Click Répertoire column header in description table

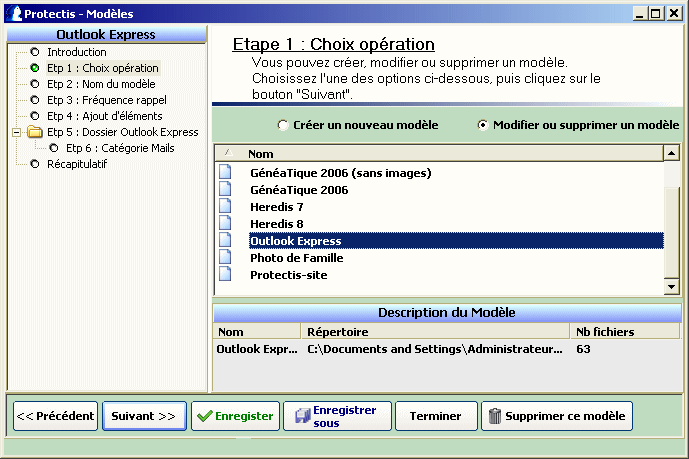tap(435, 332)
